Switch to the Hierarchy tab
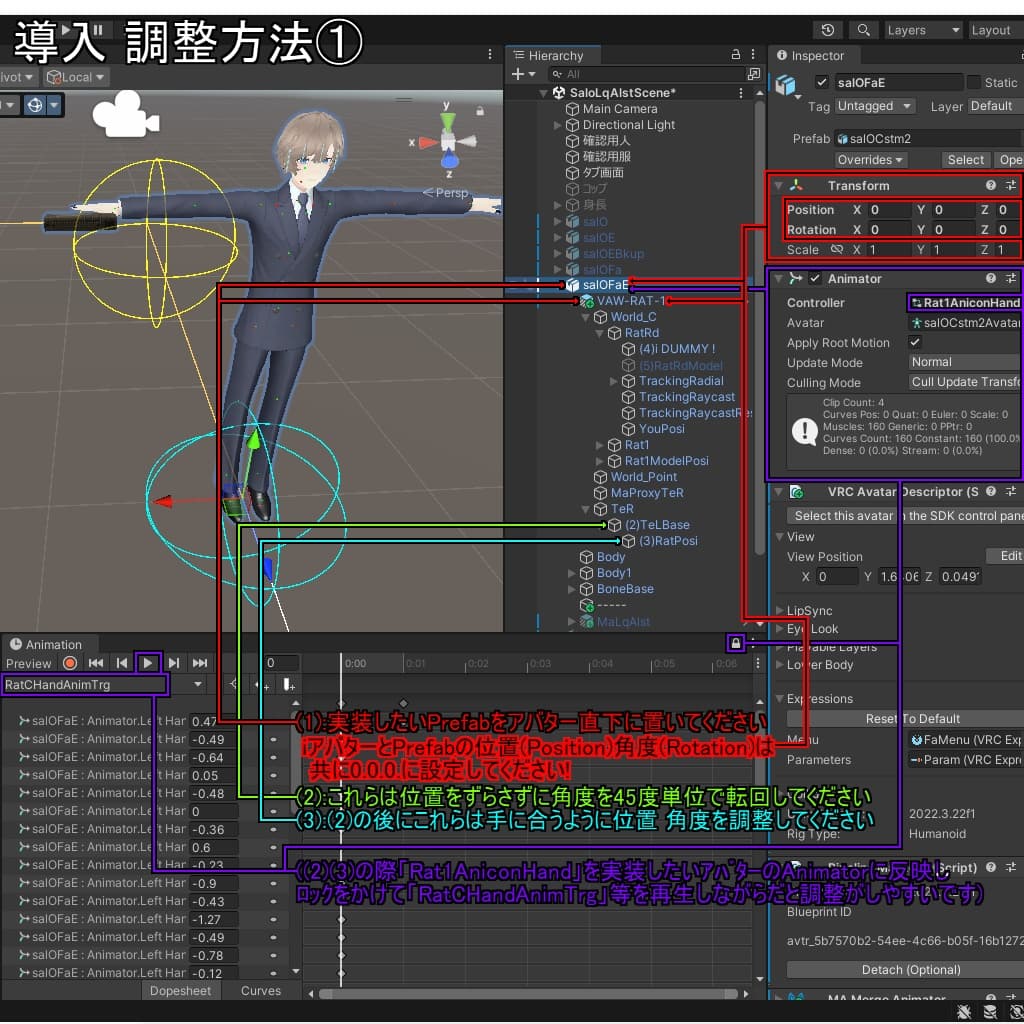This screenshot has height=1024, width=1024. [553, 56]
